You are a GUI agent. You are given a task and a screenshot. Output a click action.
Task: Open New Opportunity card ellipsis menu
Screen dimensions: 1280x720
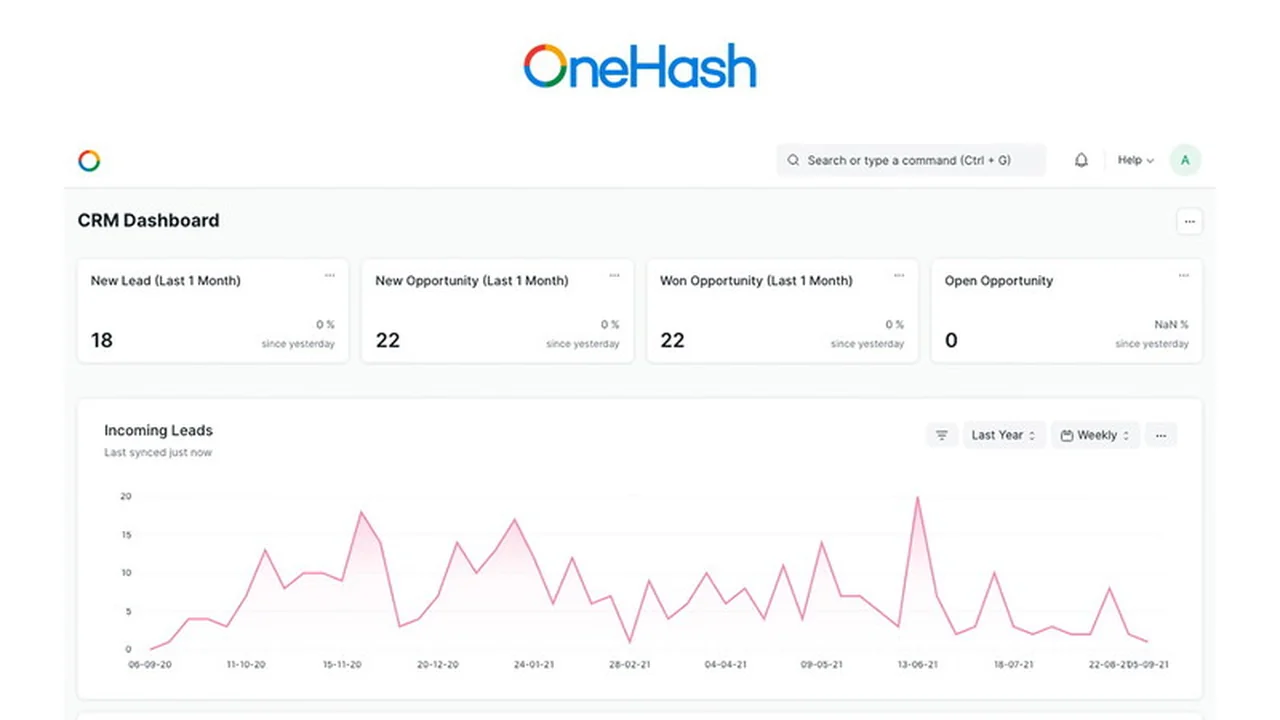pyautogui.click(x=614, y=275)
